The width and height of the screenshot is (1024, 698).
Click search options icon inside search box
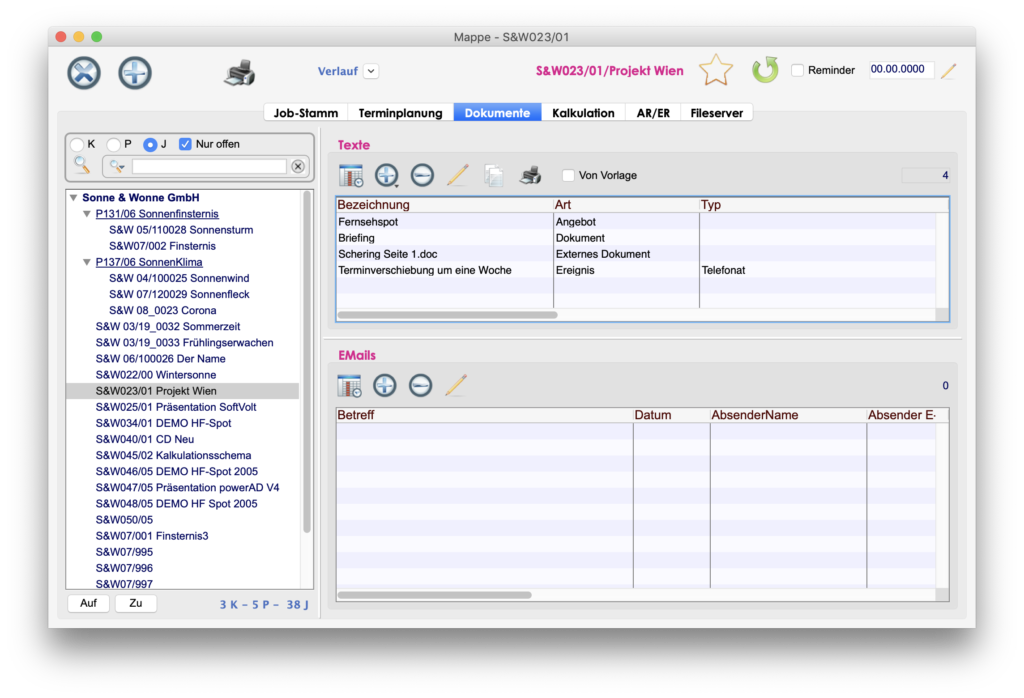tap(117, 167)
